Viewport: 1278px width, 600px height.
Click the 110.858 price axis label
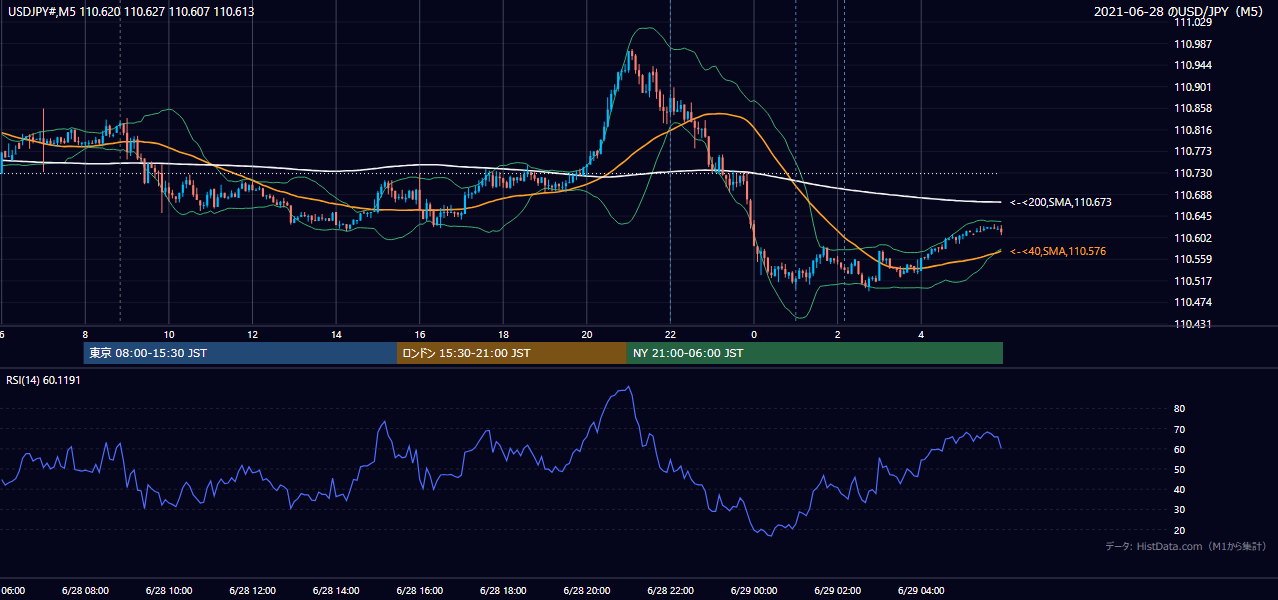(1192, 108)
